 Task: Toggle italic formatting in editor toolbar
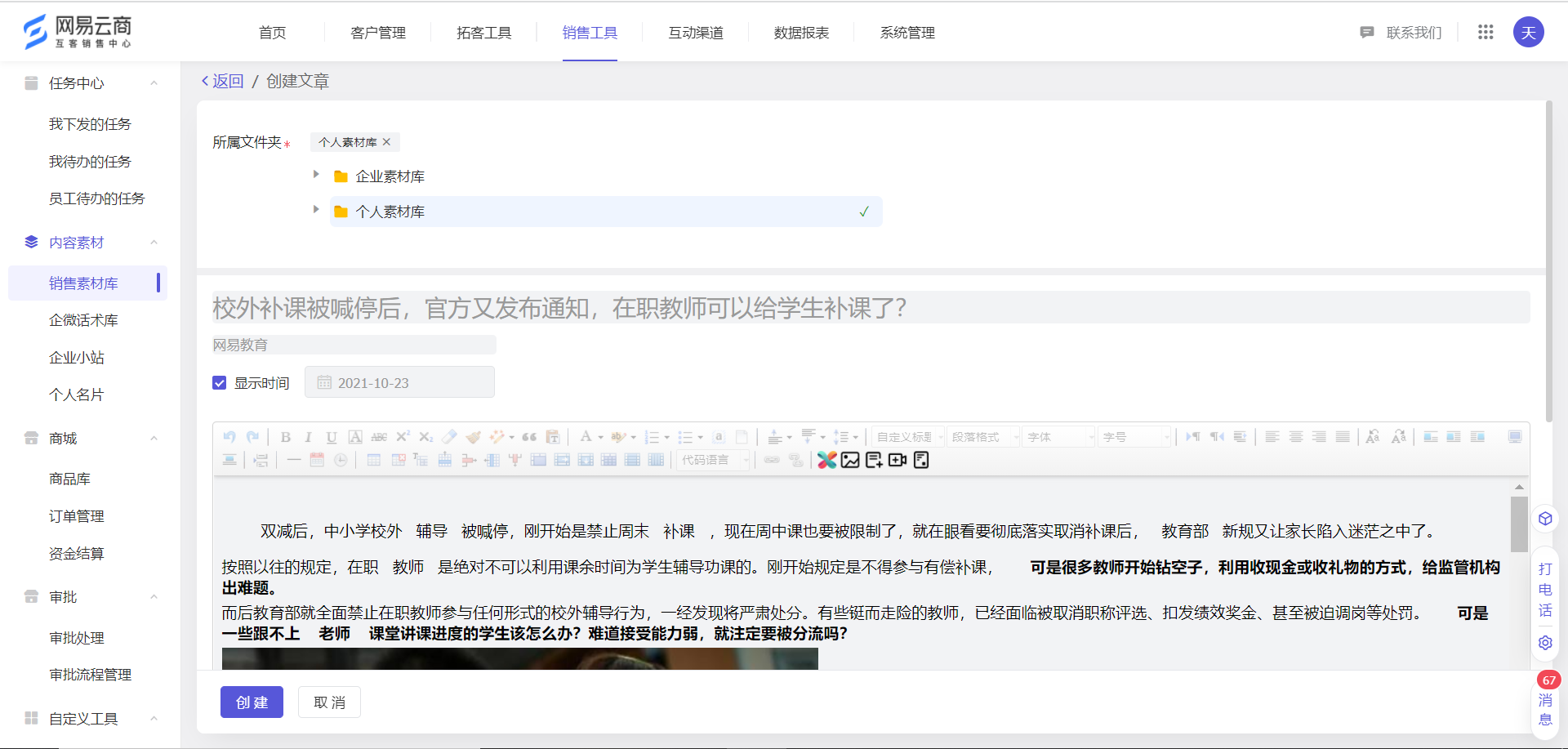[x=308, y=437]
